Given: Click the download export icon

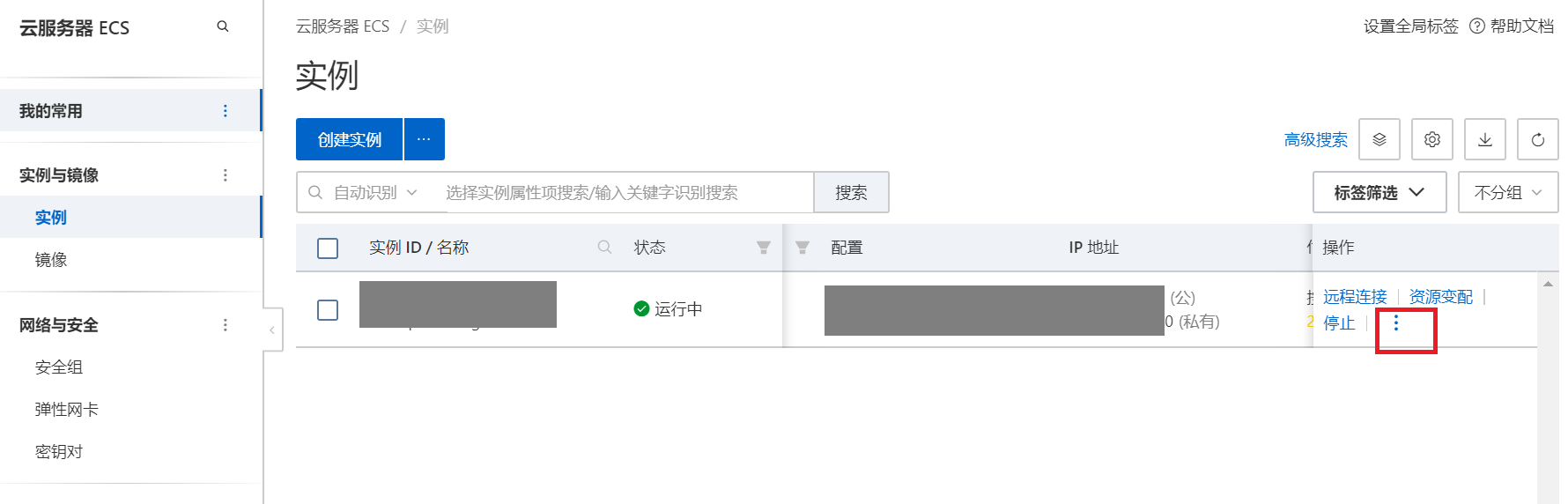Looking at the screenshot, I should 1485,139.
